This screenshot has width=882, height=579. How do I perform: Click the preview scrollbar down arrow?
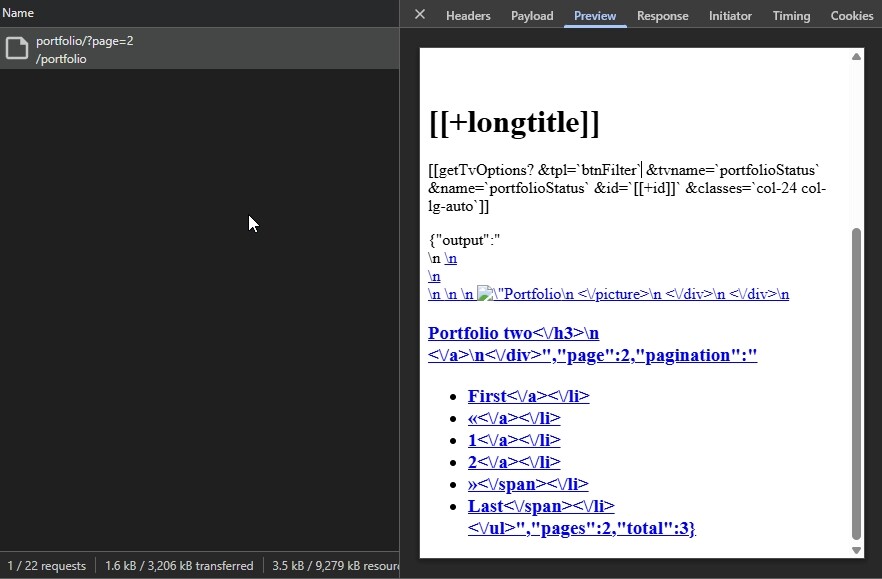pyautogui.click(x=856, y=550)
